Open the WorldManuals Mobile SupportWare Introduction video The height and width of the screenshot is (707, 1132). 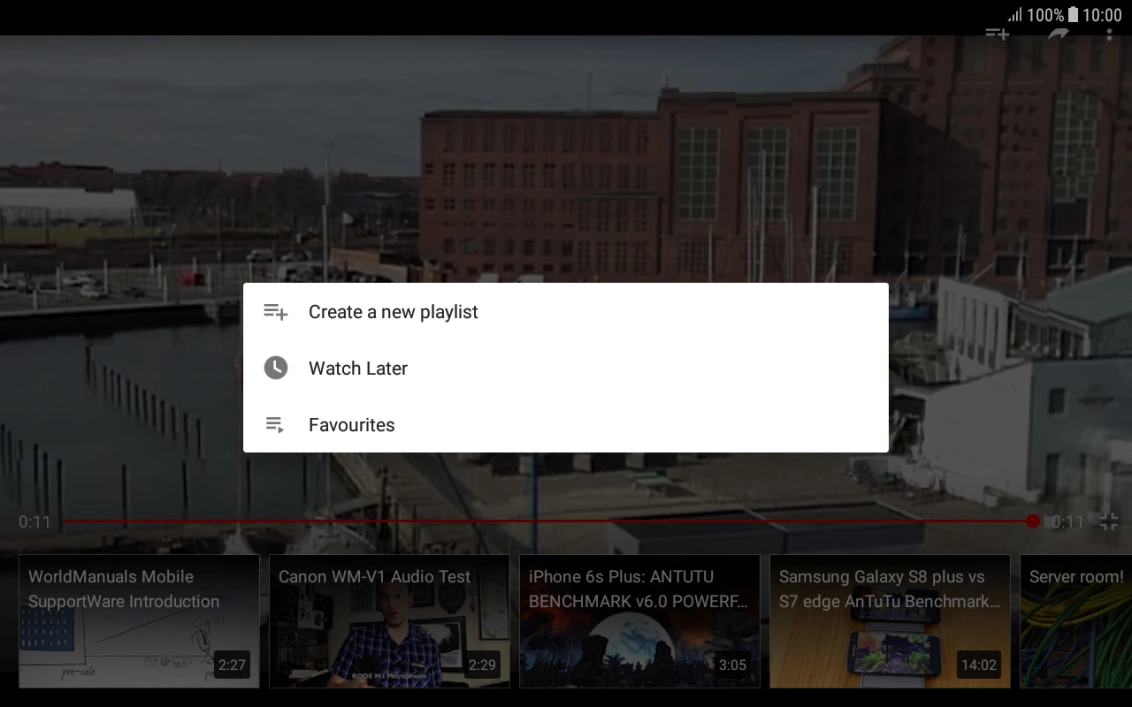(138, 621)
